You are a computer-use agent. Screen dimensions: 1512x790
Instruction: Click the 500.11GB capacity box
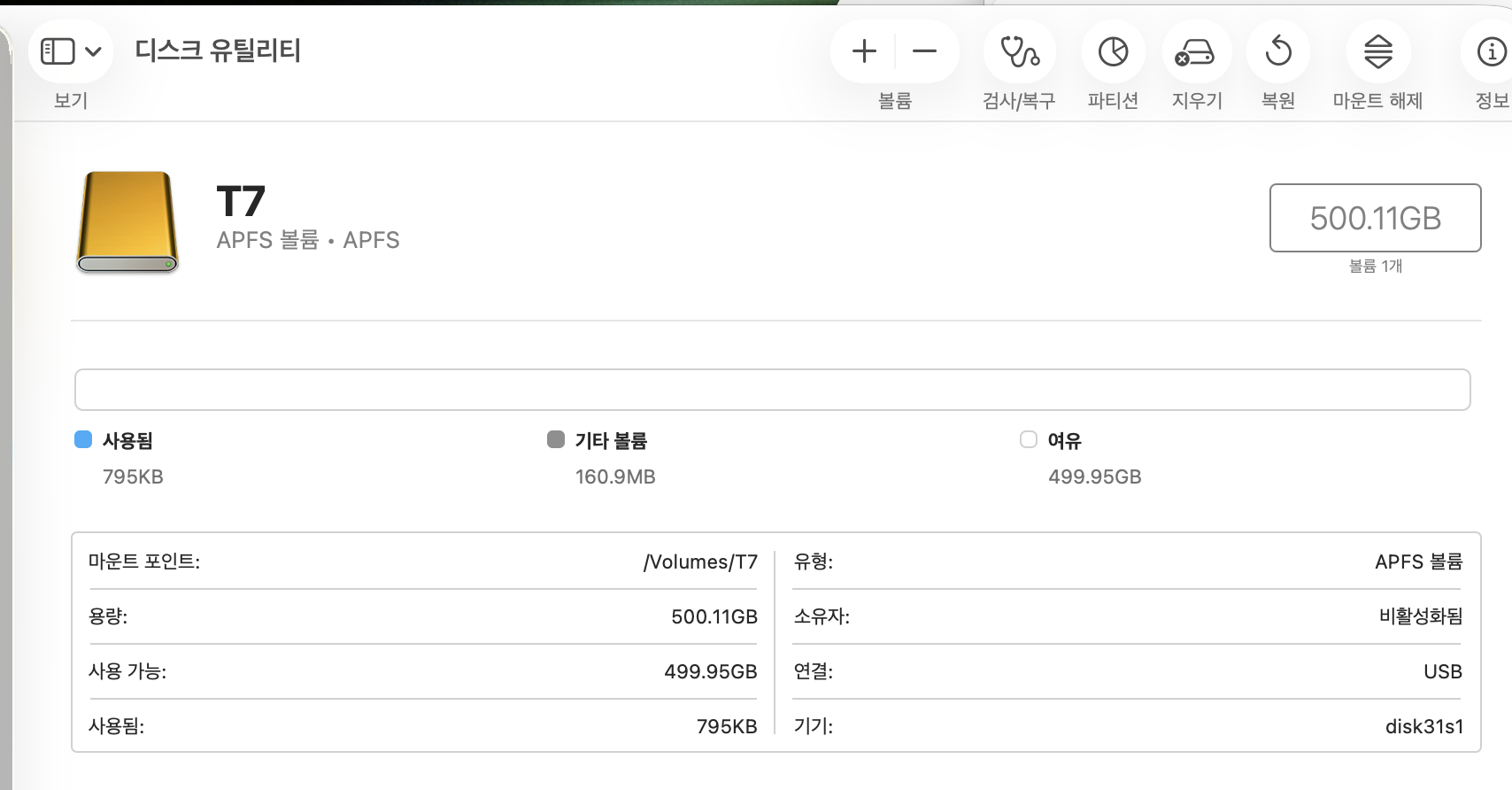click(1375, 218)
